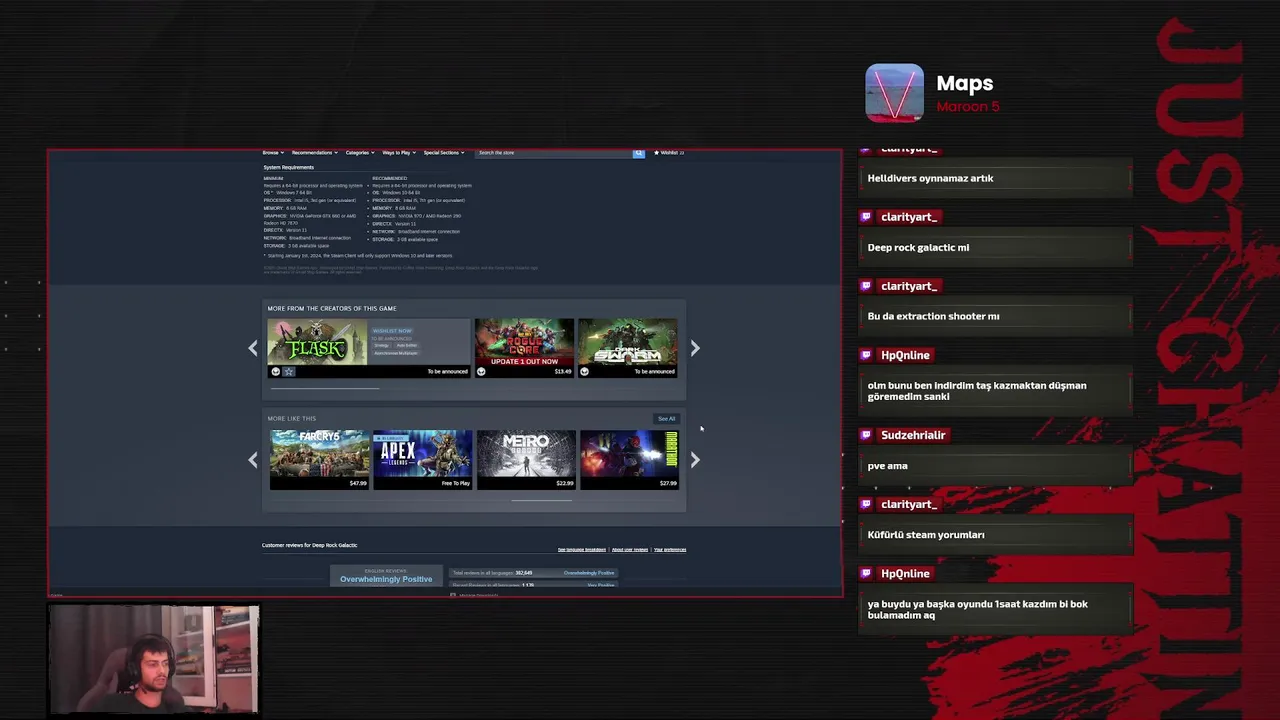Open Your preferences link
Image resolution: width=1280 pixels, height=720 pixels.
tap(670, 550)
